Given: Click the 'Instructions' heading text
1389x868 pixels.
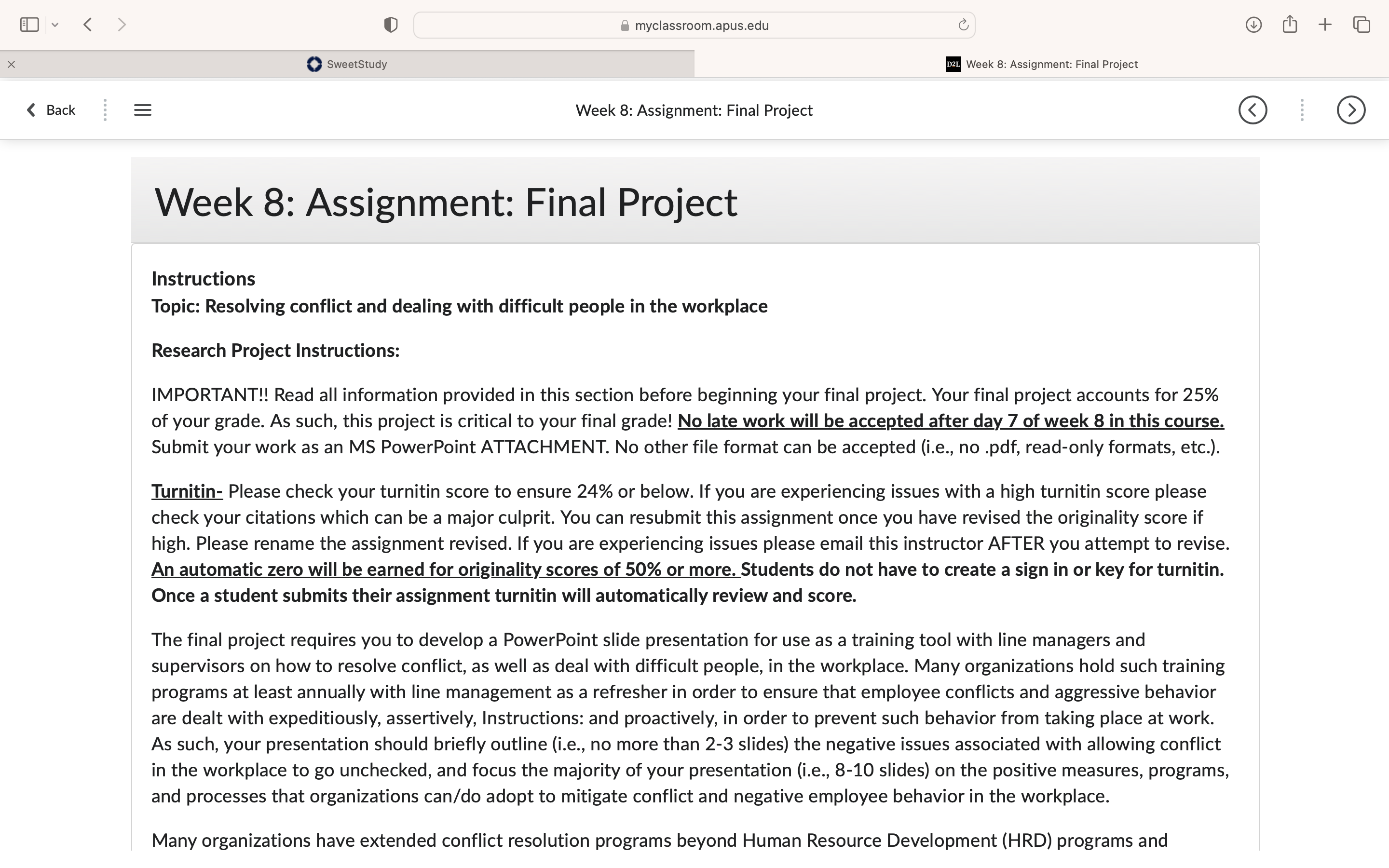Looking at the screenshot, I should pos(203,279).
